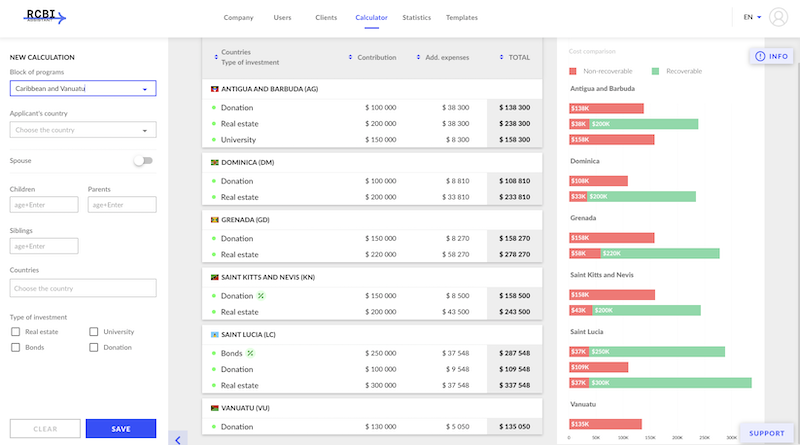Toggle the Spouse switch
Viewport: 800px width, 445px height.
143,161
